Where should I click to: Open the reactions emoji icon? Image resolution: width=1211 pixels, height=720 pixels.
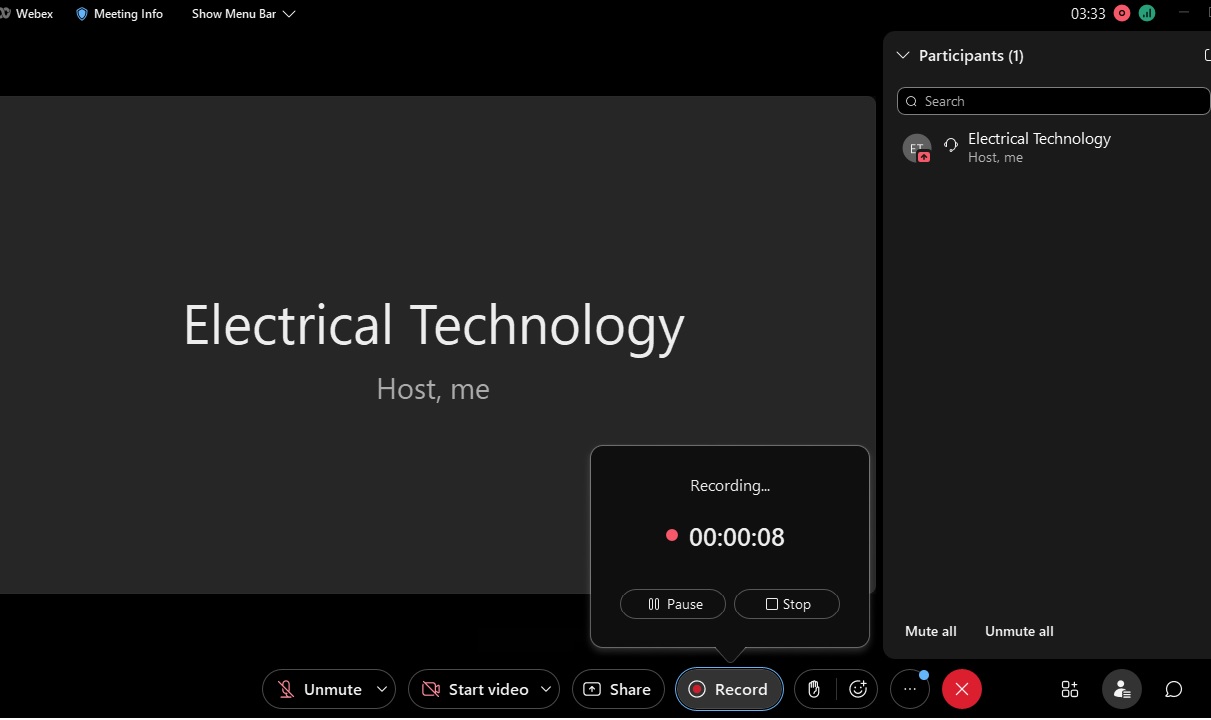click(x=857, y=689)
